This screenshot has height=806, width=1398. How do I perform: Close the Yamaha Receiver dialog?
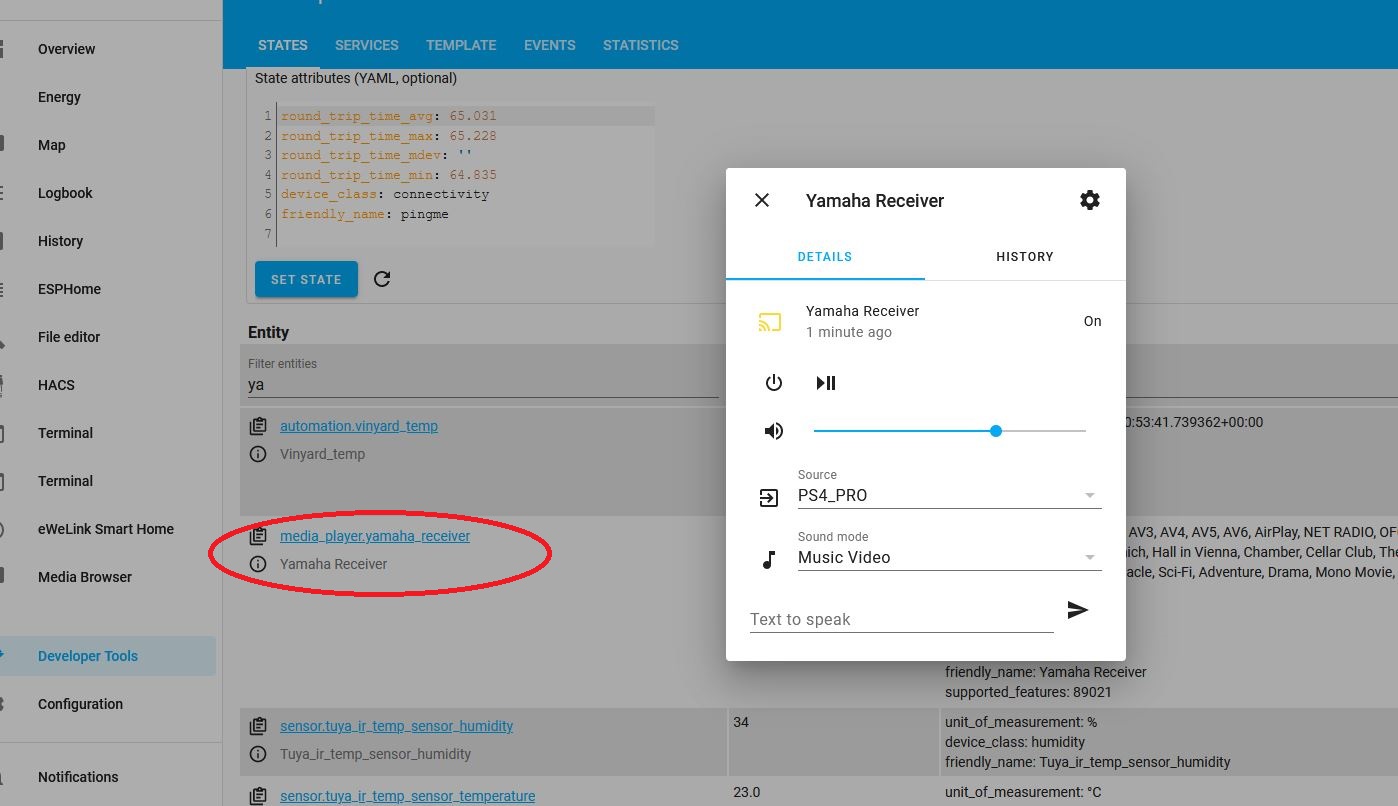pyautogui.click(x=762, y=200)
